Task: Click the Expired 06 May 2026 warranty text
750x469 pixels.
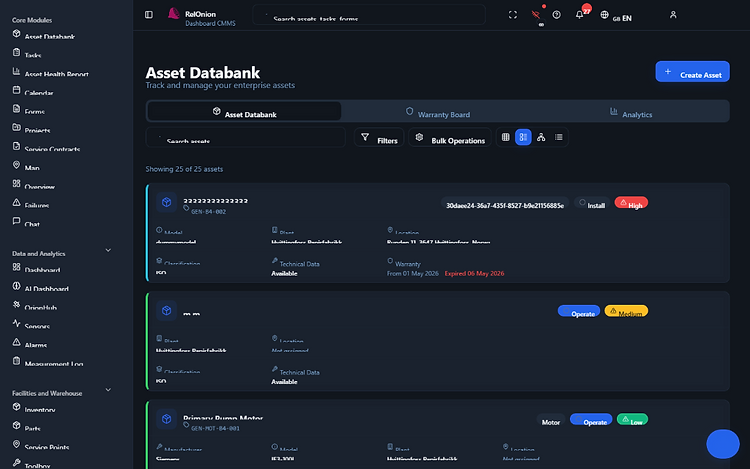Action: point(474,273)
